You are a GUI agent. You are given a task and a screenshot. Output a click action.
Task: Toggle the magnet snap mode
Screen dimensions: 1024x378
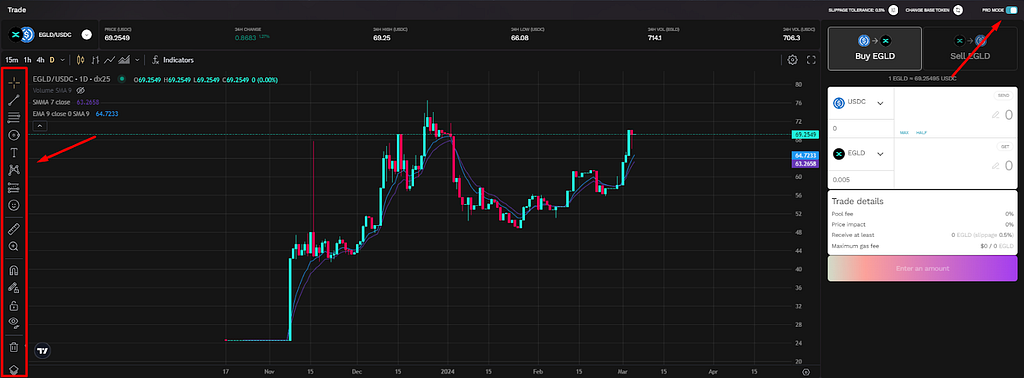[x=14, y=270]
